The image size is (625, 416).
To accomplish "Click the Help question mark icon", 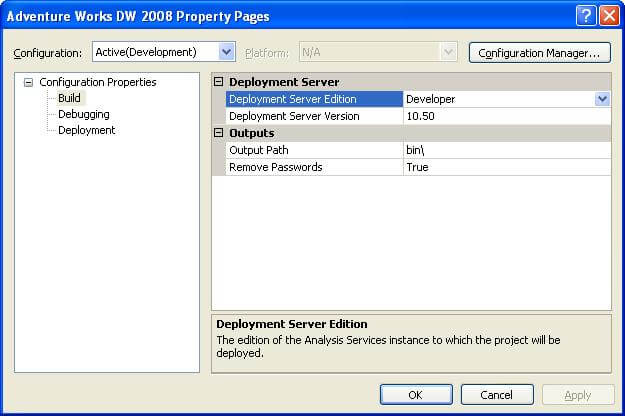I will click(x=586, y=16).
